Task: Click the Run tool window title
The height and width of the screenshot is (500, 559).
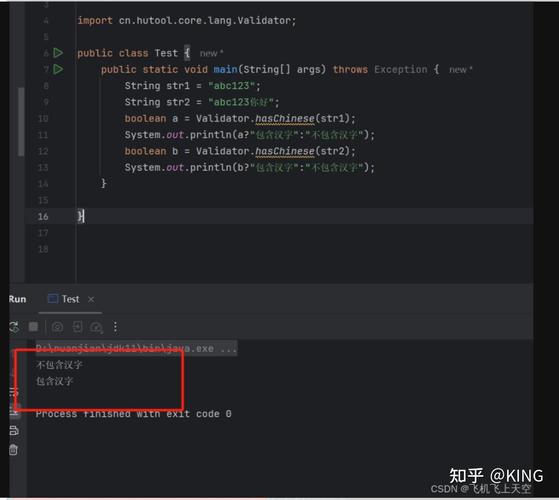Action: click(17, 299)
